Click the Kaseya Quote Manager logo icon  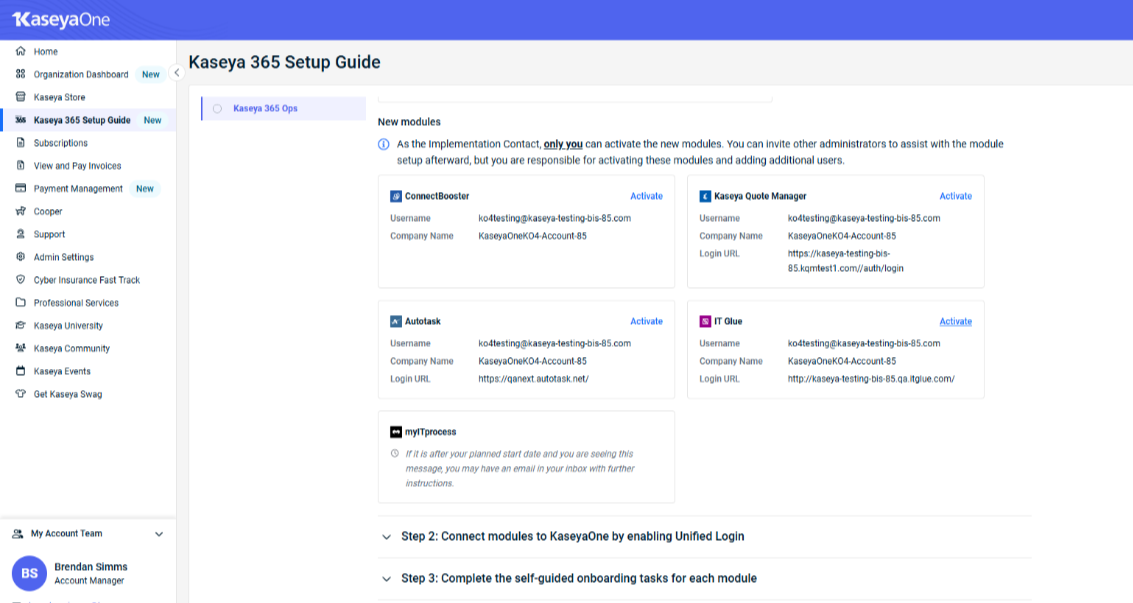[x=705, y=196]
